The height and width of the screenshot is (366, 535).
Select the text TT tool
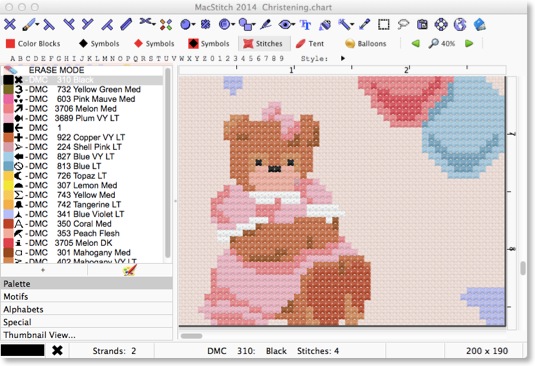[x=305, y=25]
